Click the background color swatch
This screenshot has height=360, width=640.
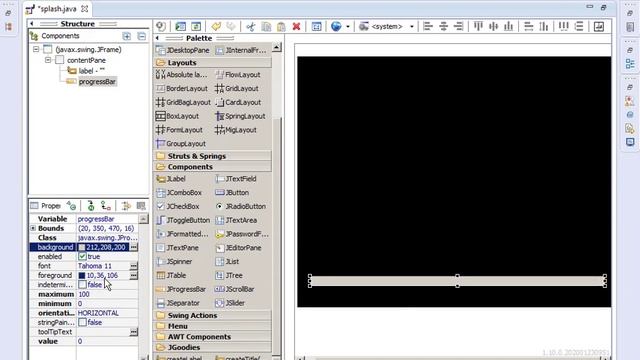pyautogui.click(x=82, y=247)
